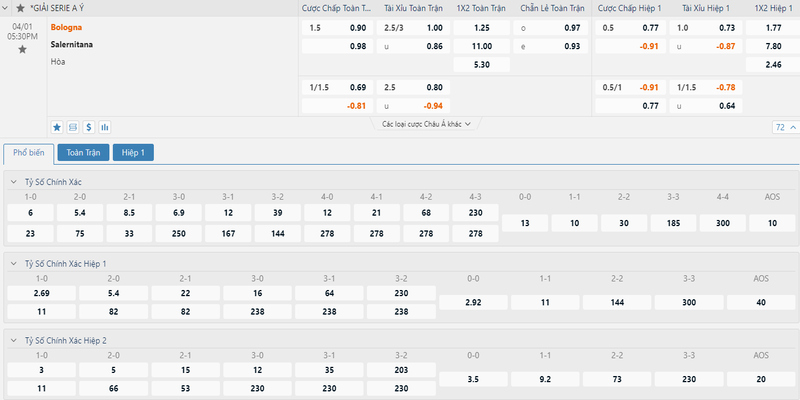The image size is (800, 400).
Task: Select first-half AOS at 40
Action: pyautogui.click(x=761, y=303)
